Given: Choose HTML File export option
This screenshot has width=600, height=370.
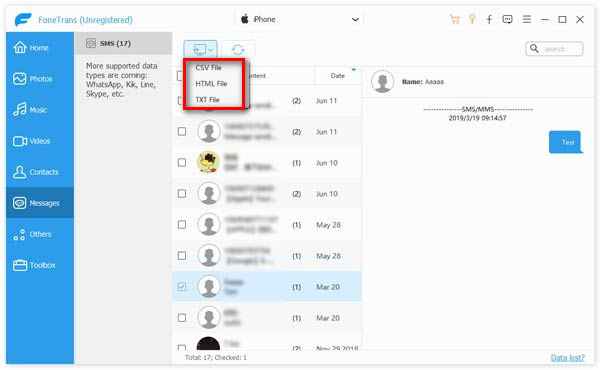Looking at the screenshot, I should coord(211,84).
